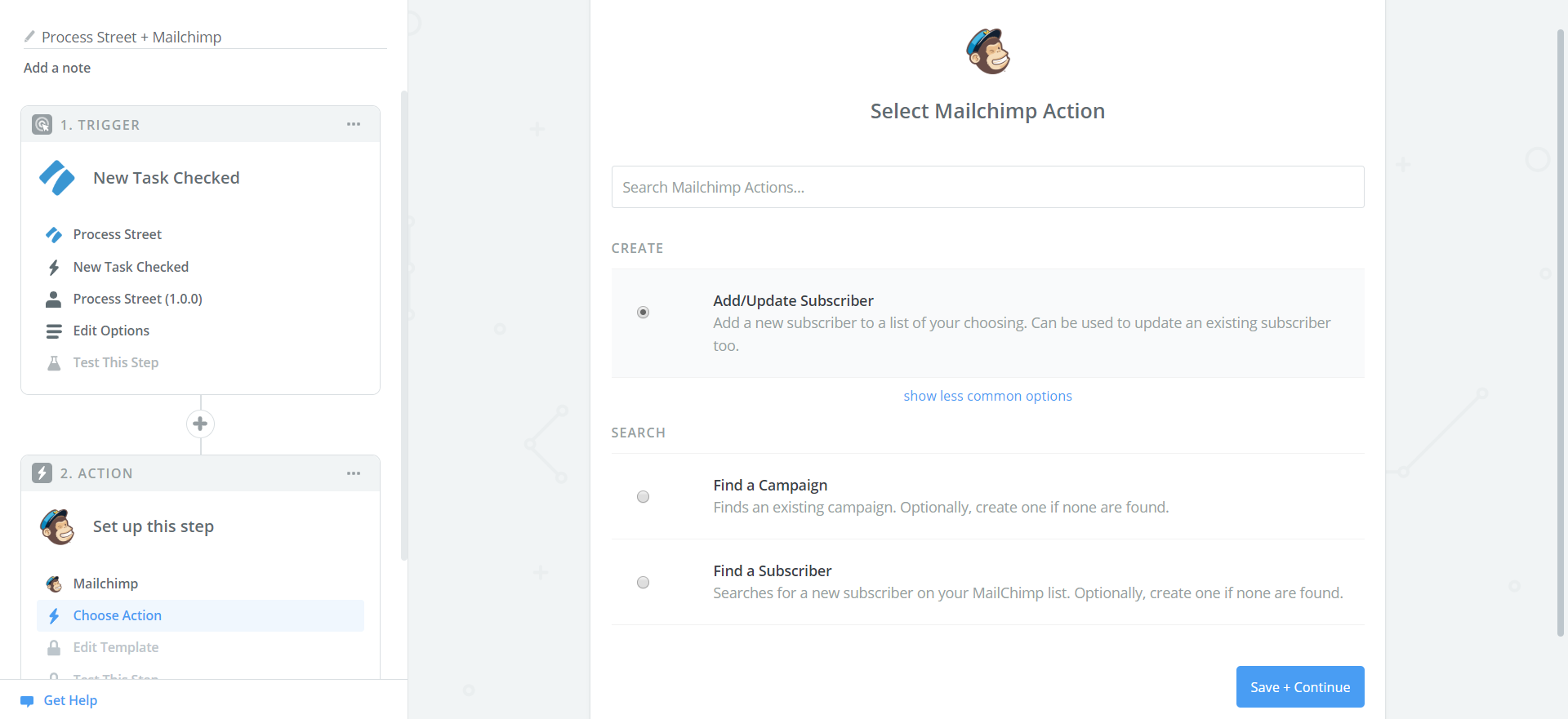Click the Mailchimp logo above Select Mailchimp Action

click(x=988, y=51)
